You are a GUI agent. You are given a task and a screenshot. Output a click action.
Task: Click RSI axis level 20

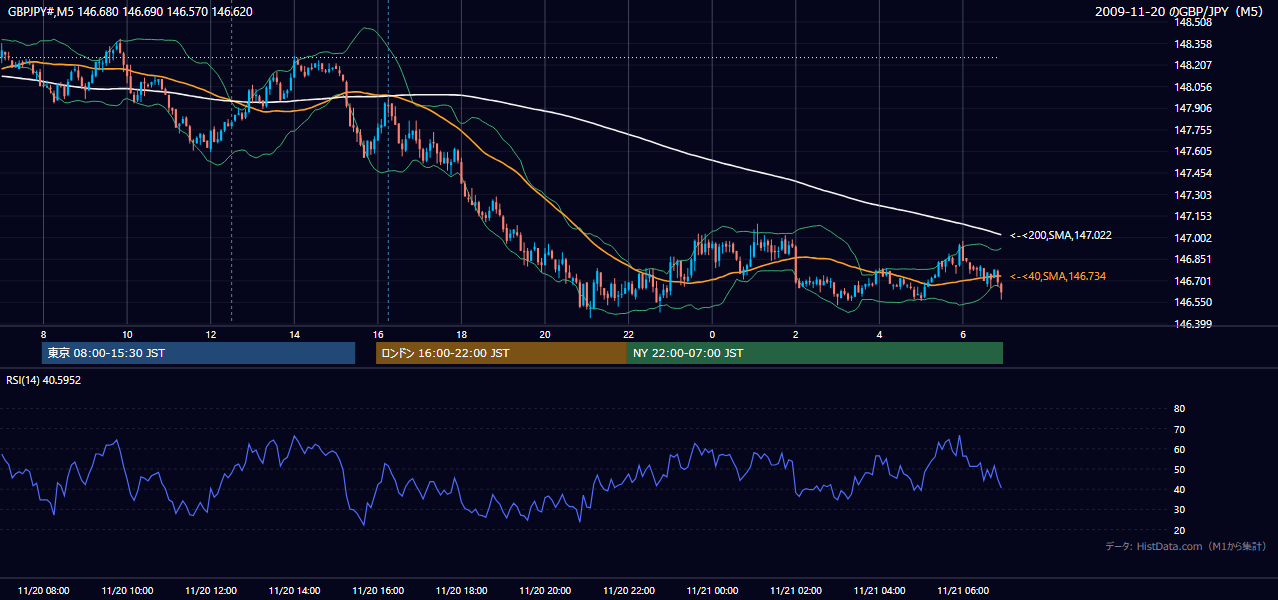[1179, 530]
